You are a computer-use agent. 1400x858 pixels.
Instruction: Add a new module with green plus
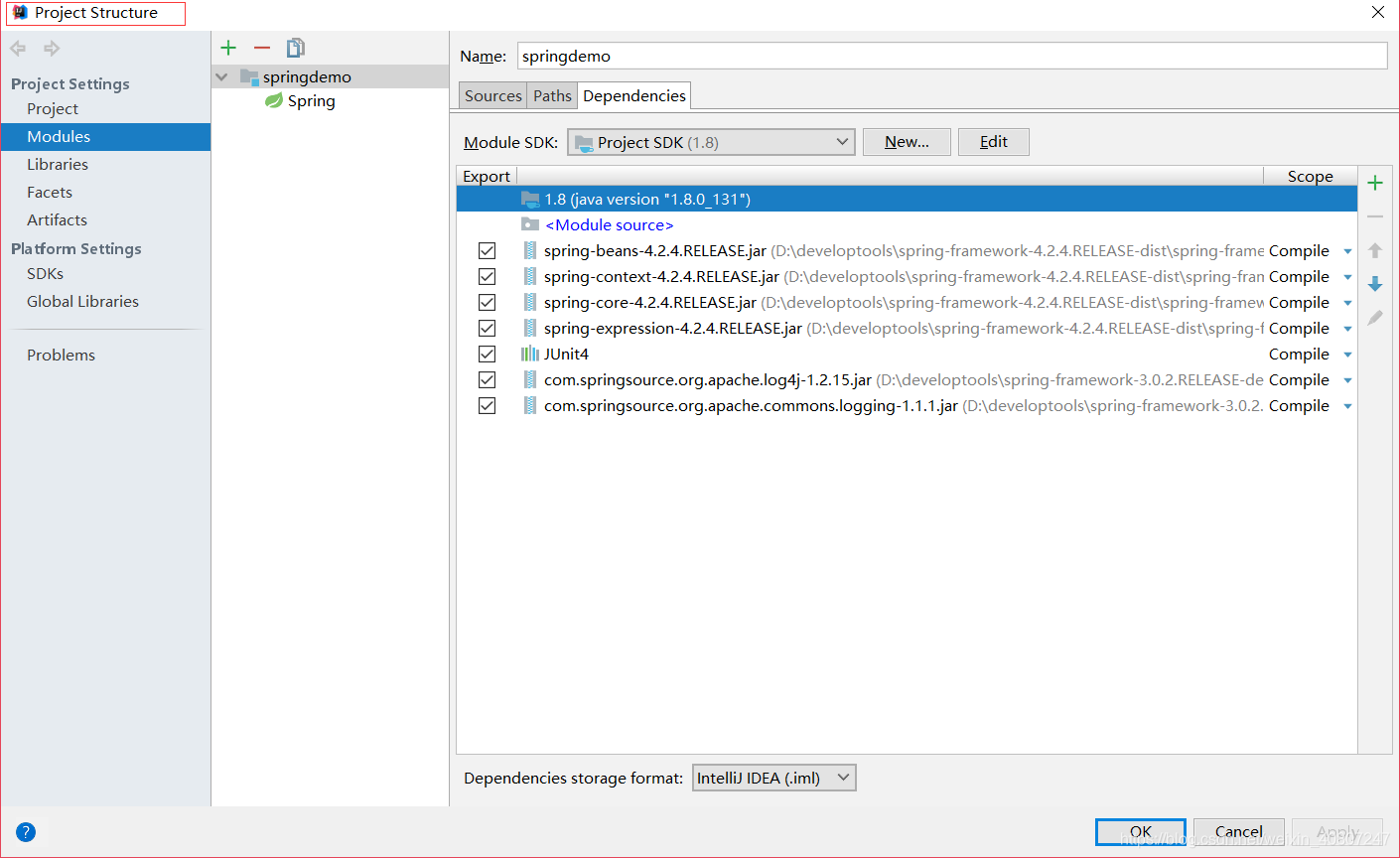click(228, 48)
